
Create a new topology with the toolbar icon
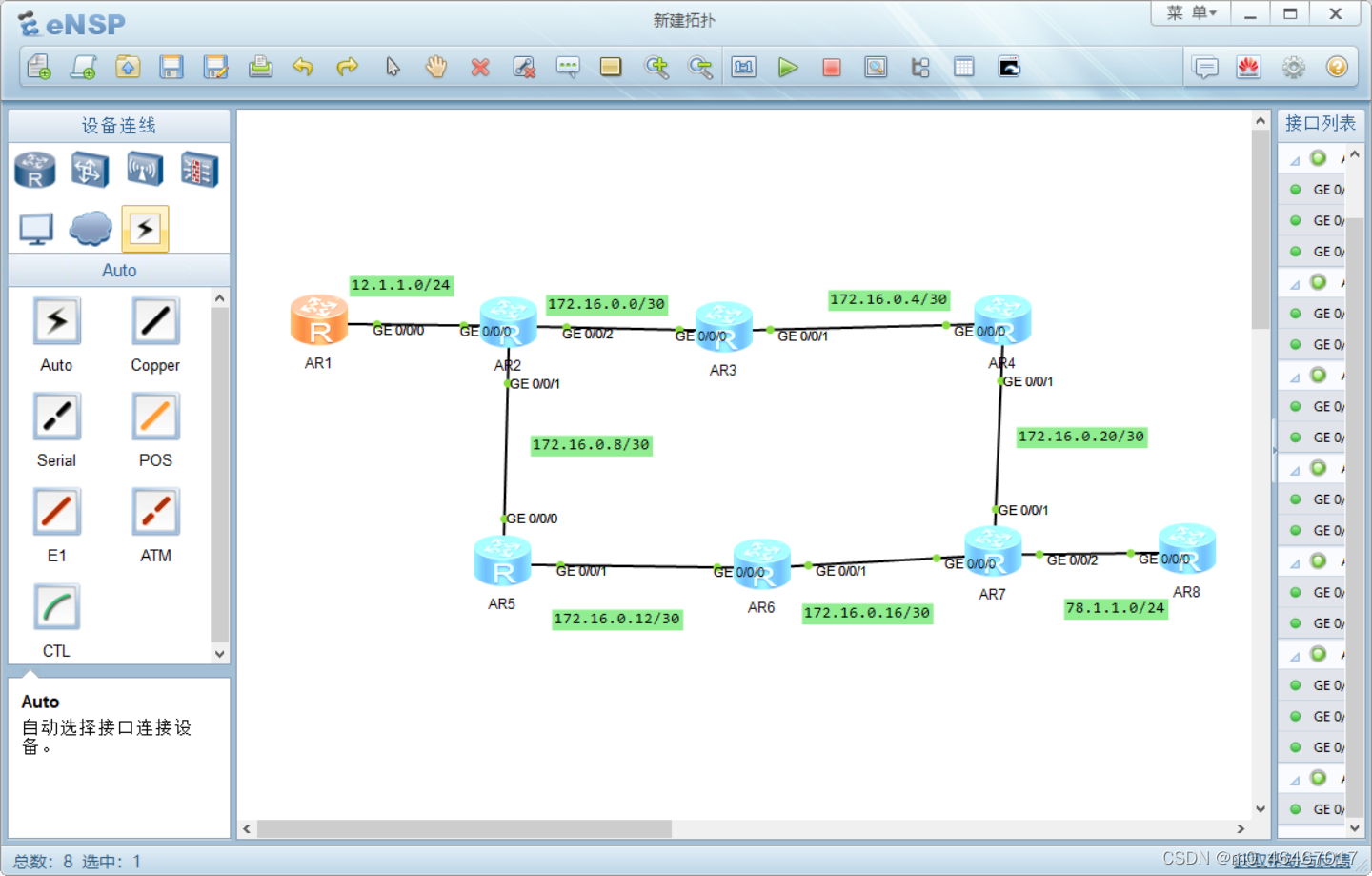[39, 67]
